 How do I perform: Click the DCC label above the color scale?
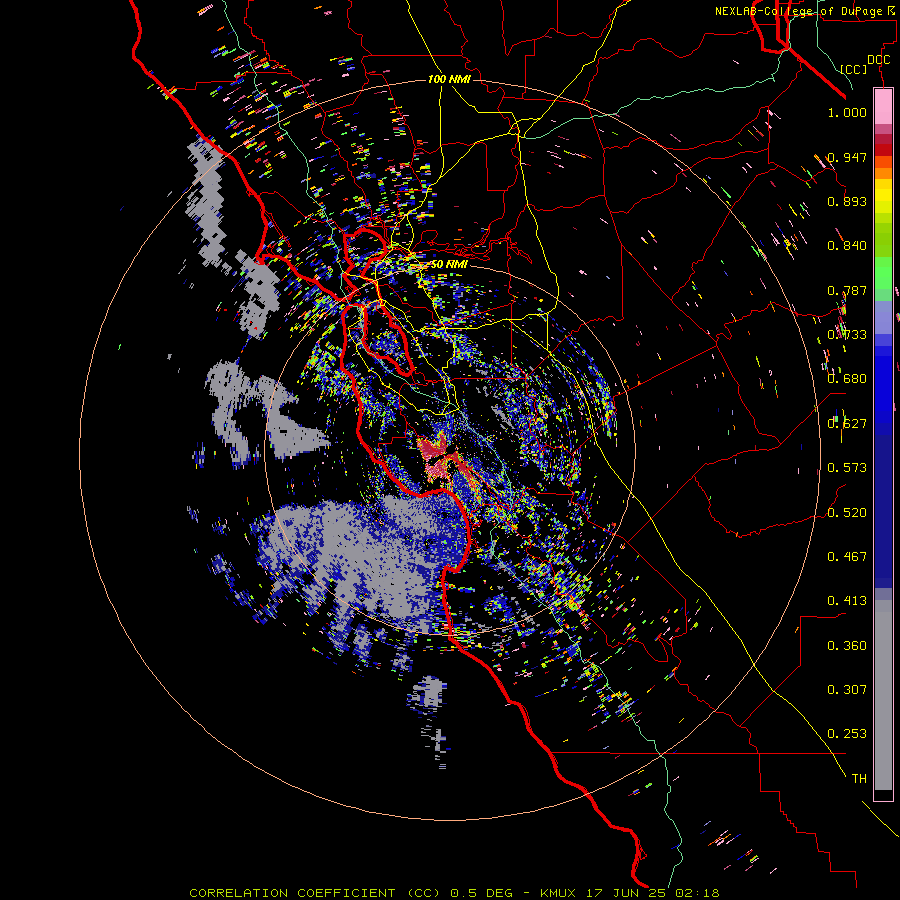(878, 60)
